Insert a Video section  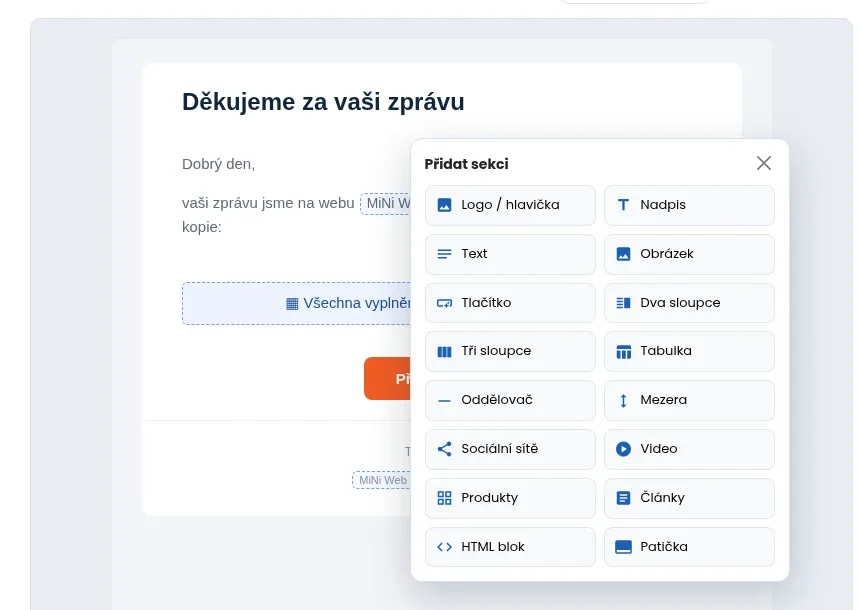pyautogui.click(x=689, y=449)
